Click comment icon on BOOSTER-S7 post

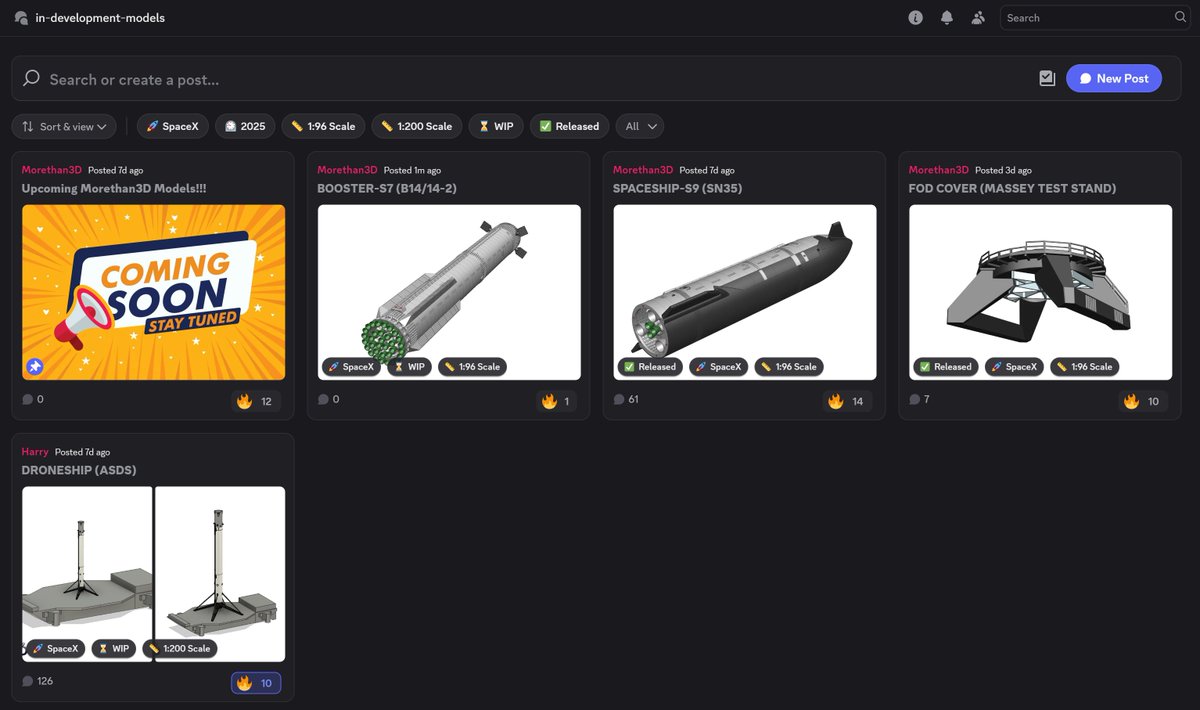324,399
